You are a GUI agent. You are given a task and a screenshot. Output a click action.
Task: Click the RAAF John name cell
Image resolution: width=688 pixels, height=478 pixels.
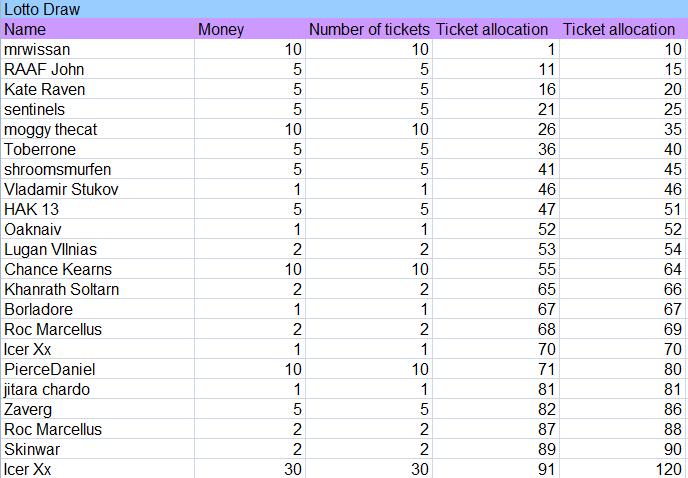44,70
